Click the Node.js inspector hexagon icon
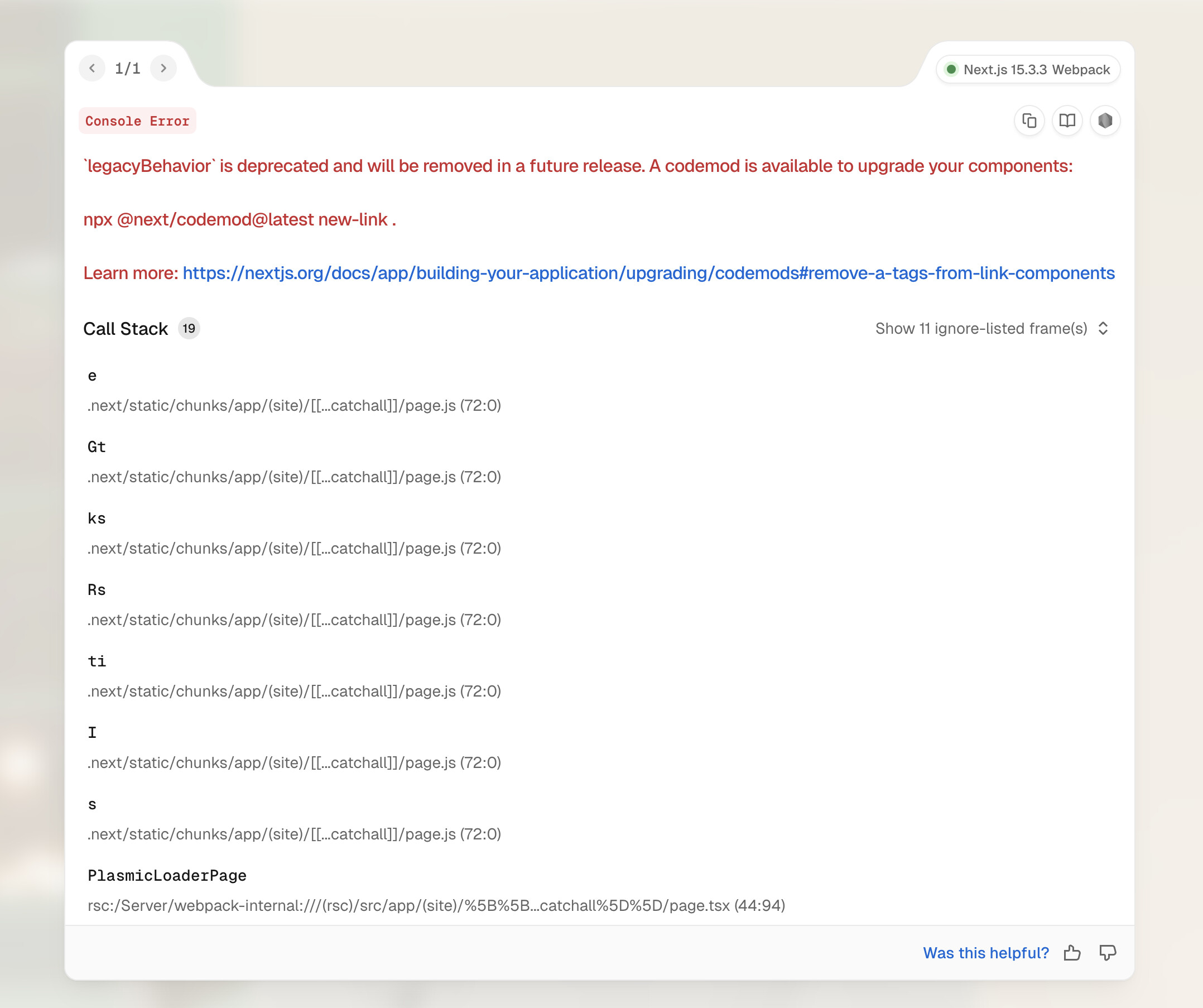1203x1008 pixels. point(1104,121)
